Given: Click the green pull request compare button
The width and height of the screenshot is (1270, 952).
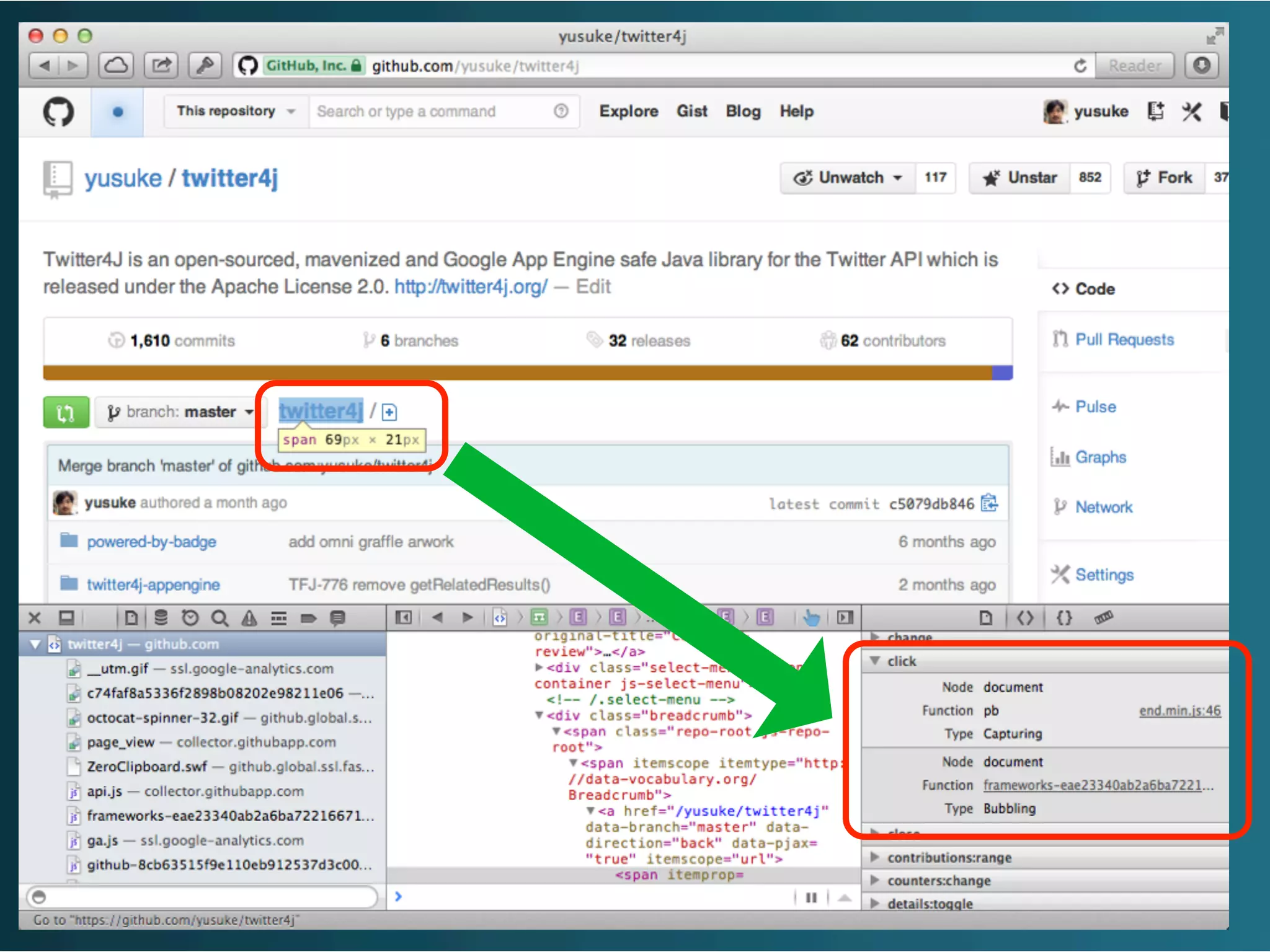Looking at the screenshot, I should (66, 412).
